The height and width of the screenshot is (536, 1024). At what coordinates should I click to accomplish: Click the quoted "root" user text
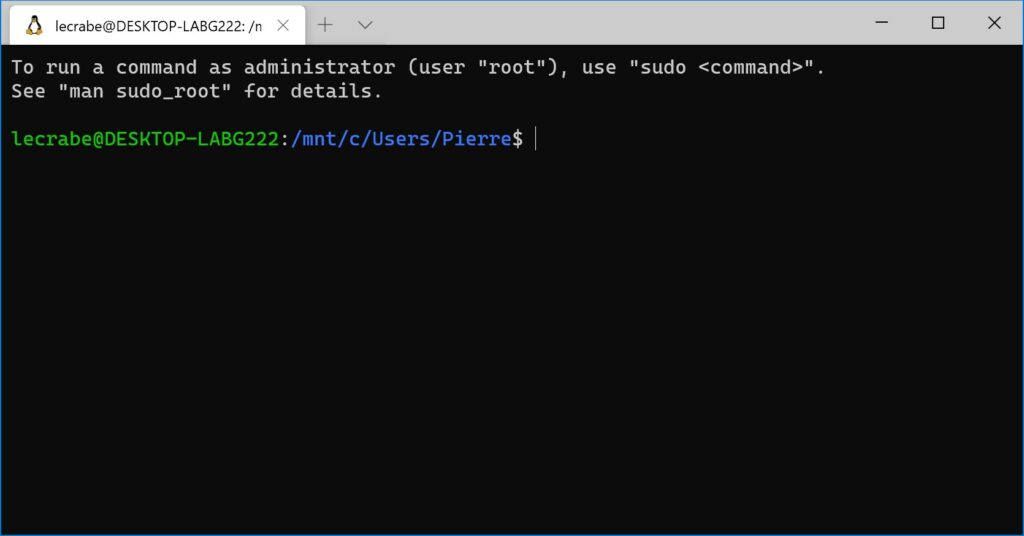512,67
